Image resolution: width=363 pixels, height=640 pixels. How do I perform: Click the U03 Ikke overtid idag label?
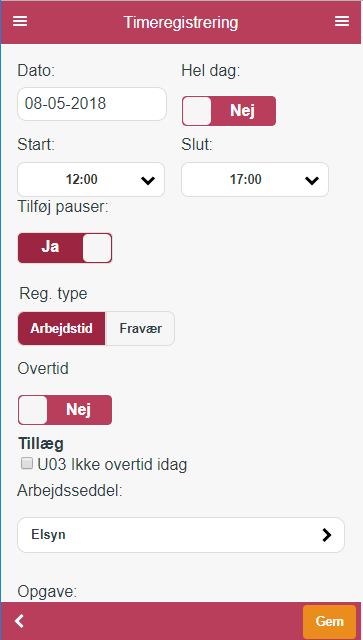(112, 464)
